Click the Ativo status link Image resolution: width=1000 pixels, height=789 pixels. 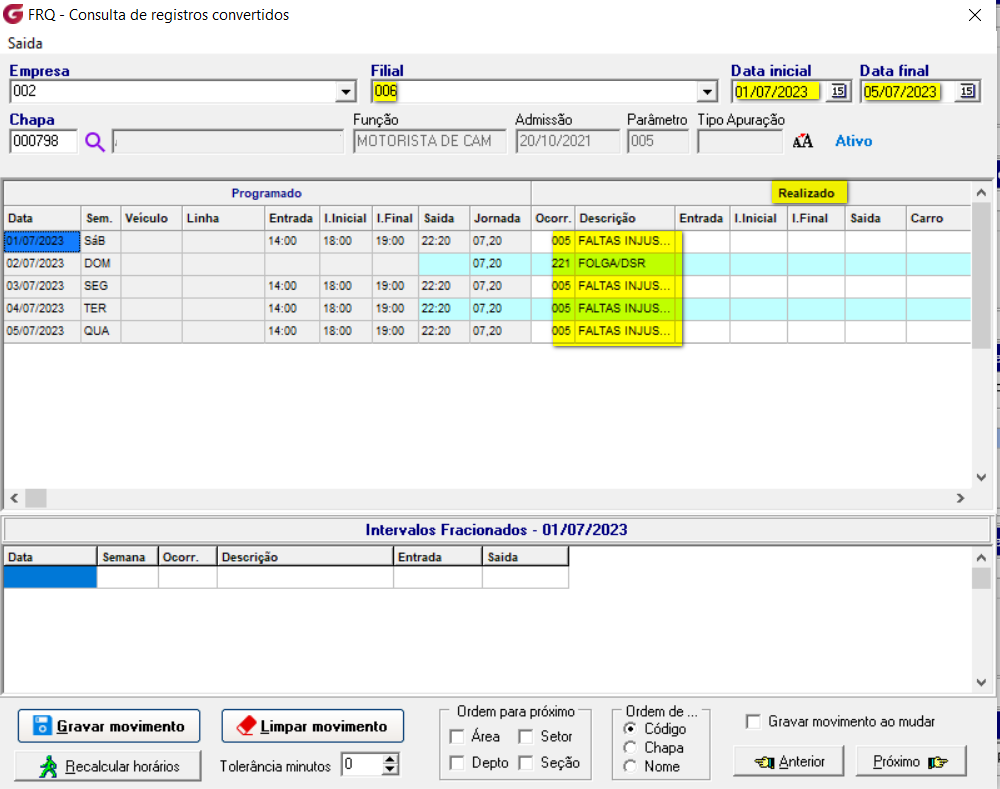pos(853,141)
